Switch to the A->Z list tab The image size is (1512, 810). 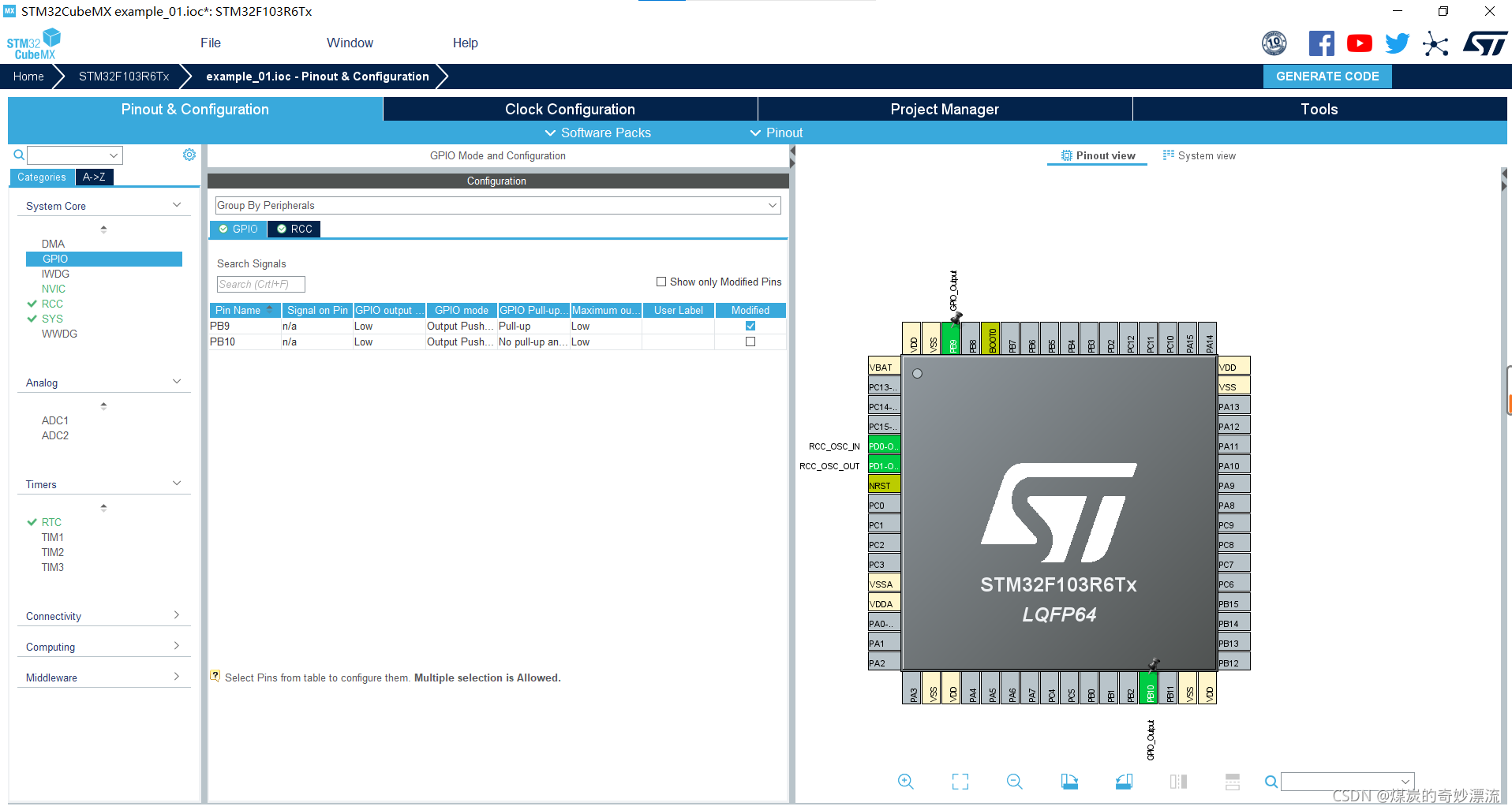pyautogui.click(x=94, y=177)
